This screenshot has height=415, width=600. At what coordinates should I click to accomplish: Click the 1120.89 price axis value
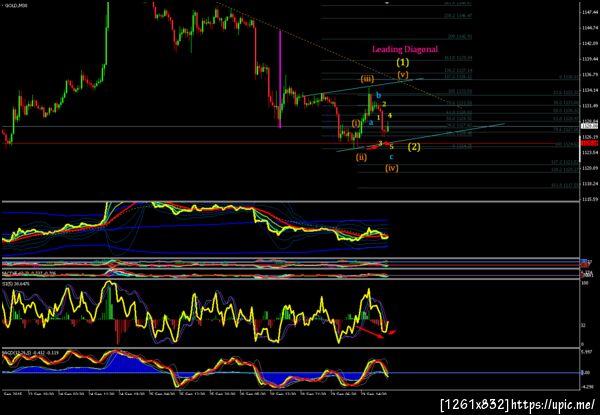[589, 168]
